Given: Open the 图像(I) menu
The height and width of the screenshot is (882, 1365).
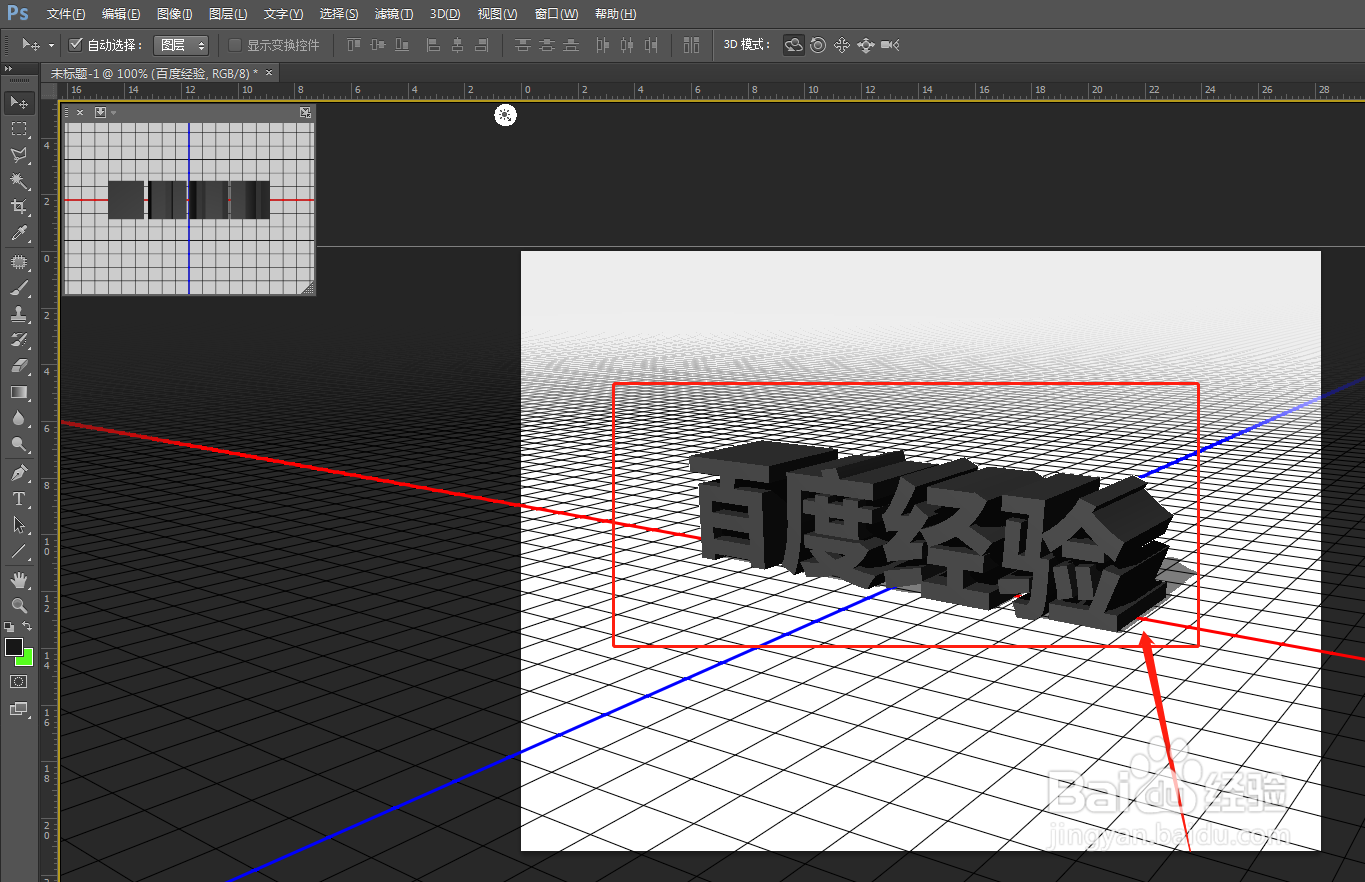Looking at the screenshot, I should [x=175, y=14].
